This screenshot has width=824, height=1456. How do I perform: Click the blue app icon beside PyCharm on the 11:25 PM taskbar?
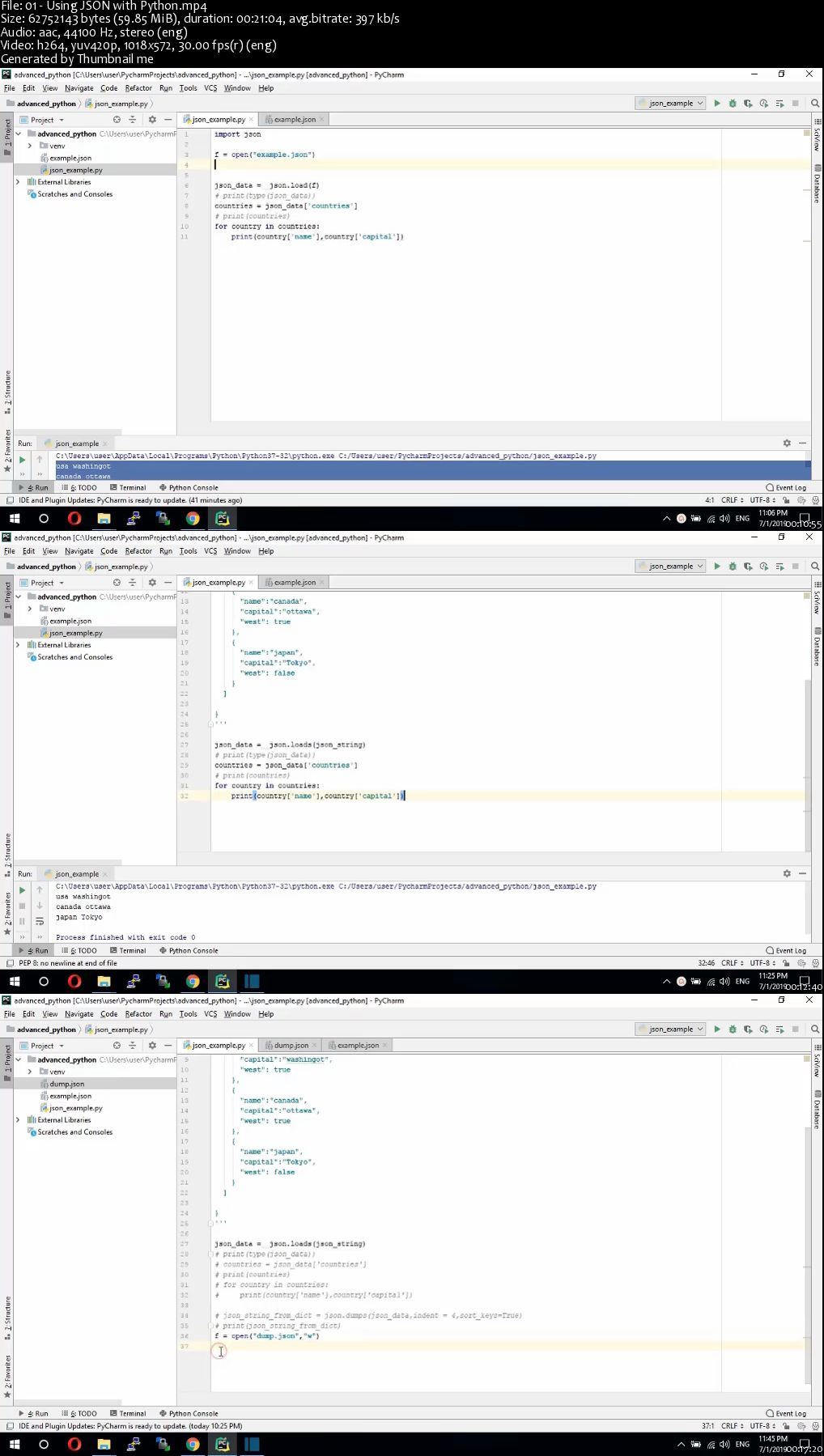point(252,981)
